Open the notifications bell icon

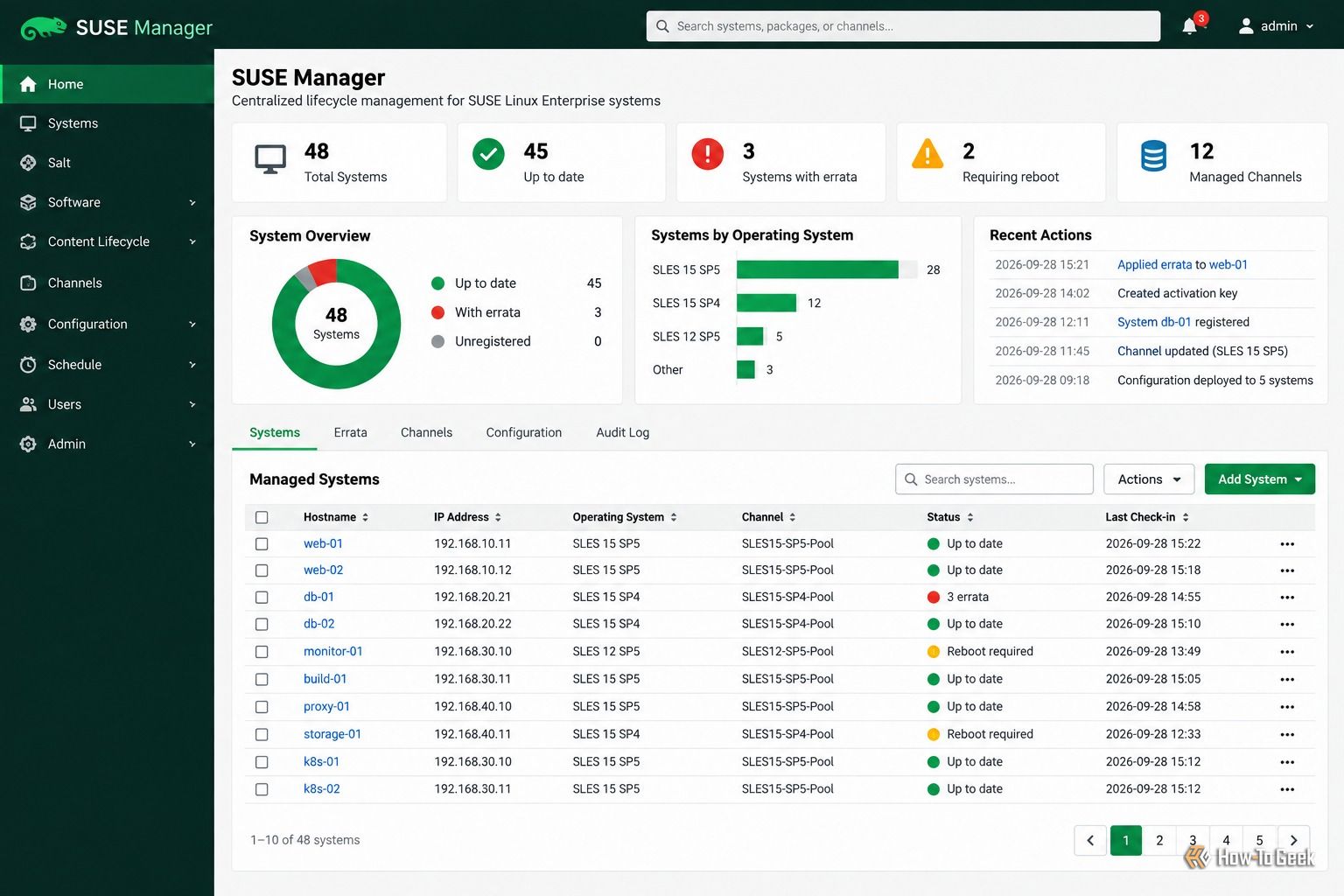[x=1189, y=26]
